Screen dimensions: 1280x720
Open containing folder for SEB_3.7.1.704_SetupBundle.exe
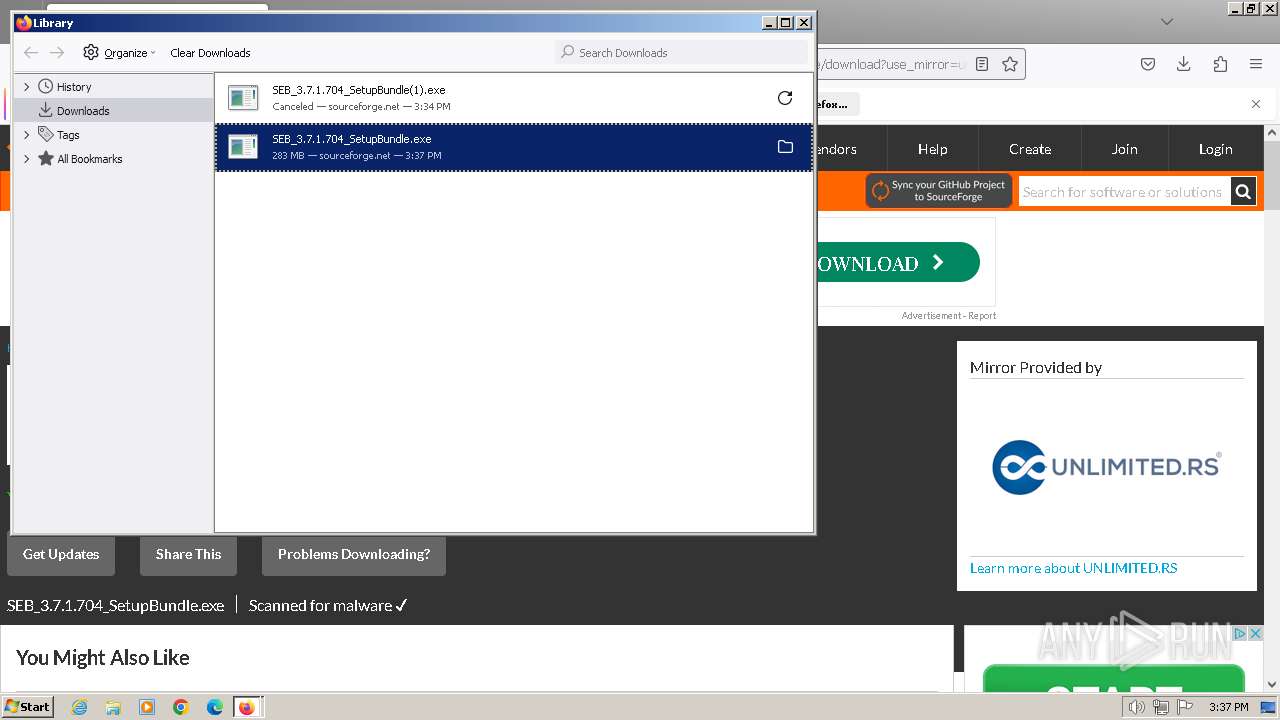785,147
